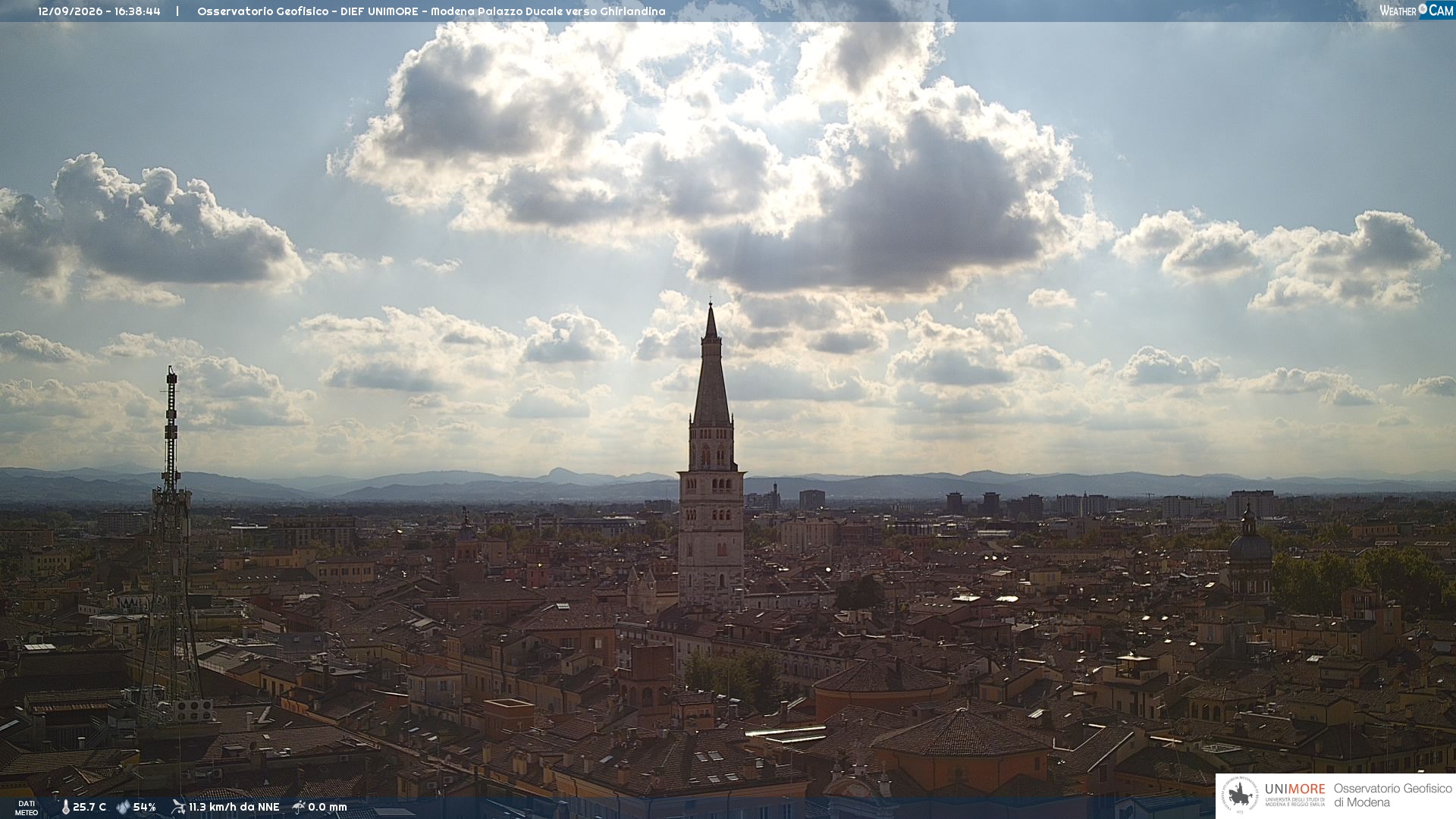Screen dimensions: 1456x819
Task: Click the 12/09/2026 date and time stamp
Action: point(99,11)
